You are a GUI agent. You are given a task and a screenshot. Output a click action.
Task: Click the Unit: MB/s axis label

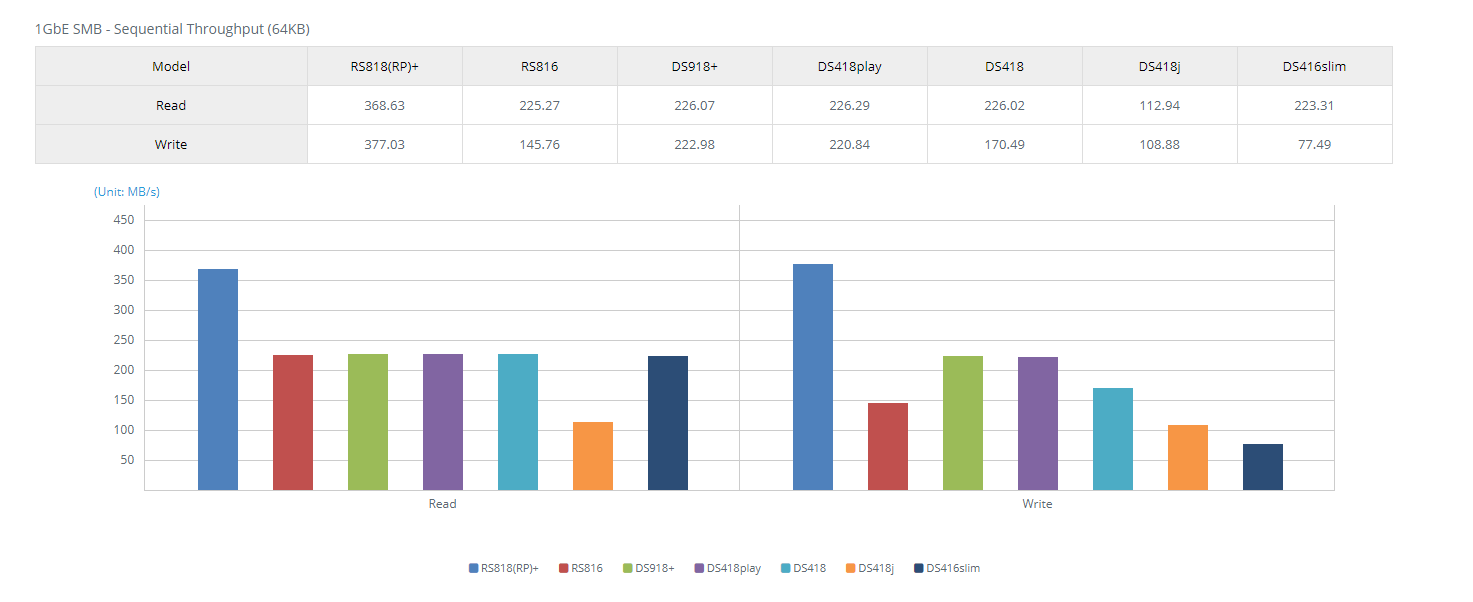click(x=127, y=191)
